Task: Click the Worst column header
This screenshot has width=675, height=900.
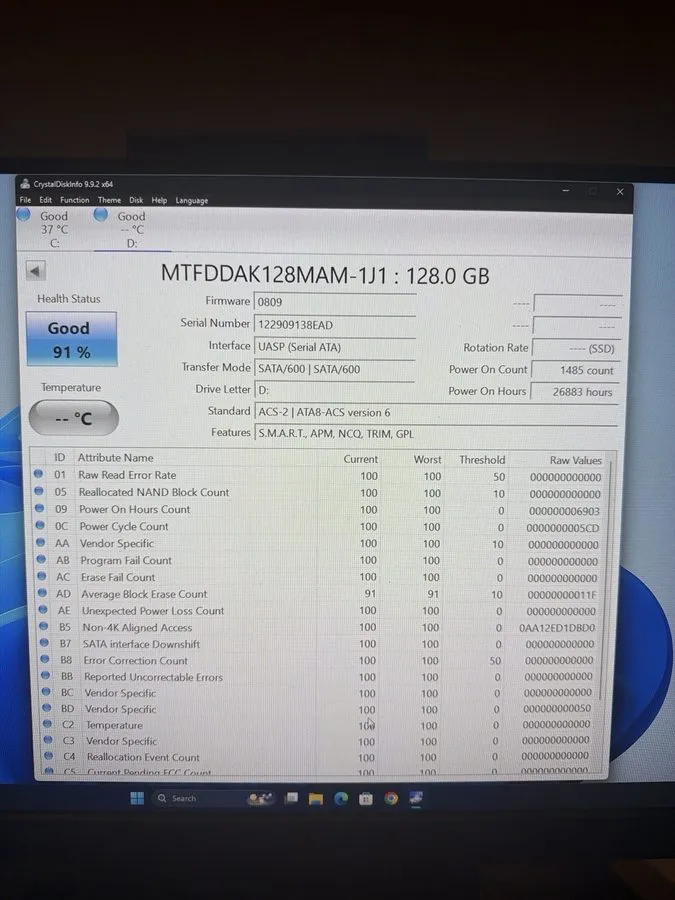Action: coord(428,459)
